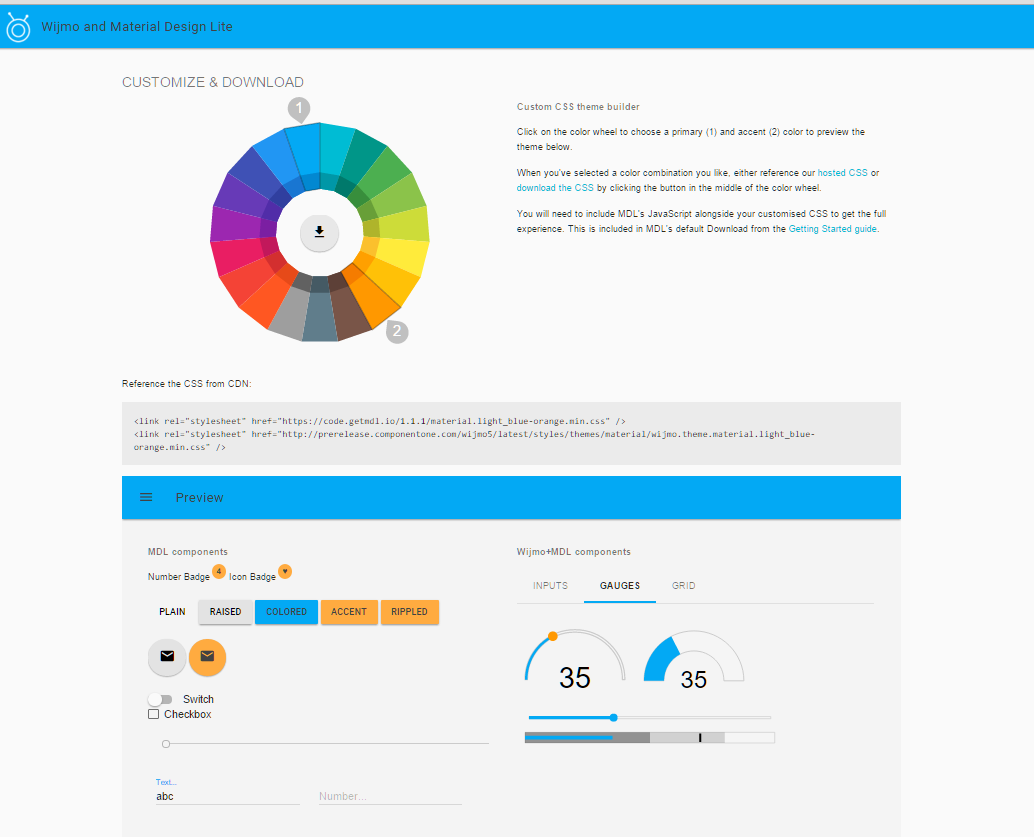Choose the deep purple wheel segment
The height and width of the screenshot is (837, 1034).
coord(241,195)
